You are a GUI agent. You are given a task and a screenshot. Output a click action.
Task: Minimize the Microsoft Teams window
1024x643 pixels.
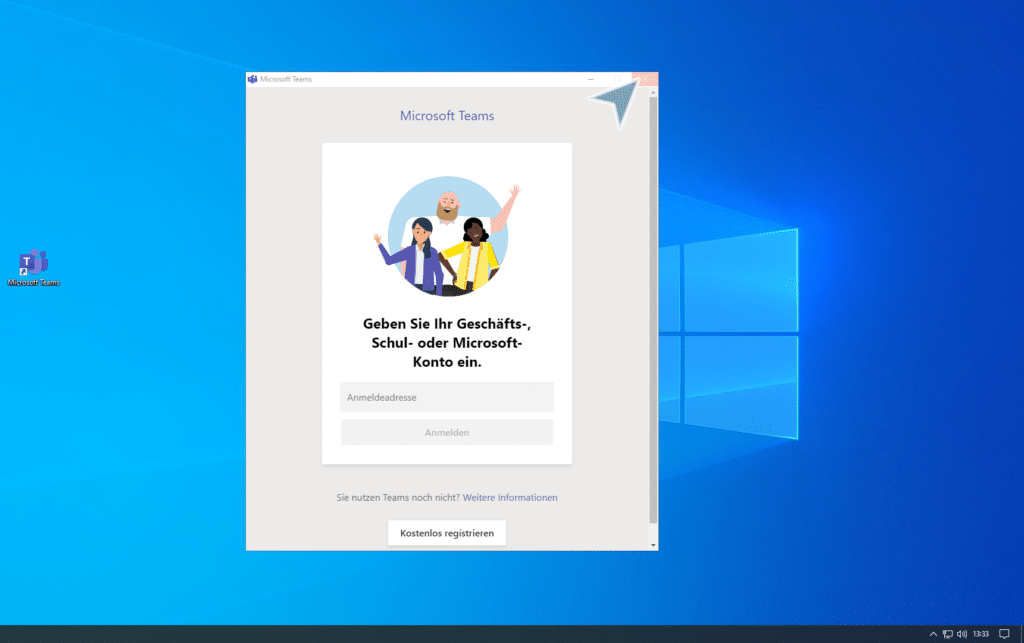click(591, 79)
